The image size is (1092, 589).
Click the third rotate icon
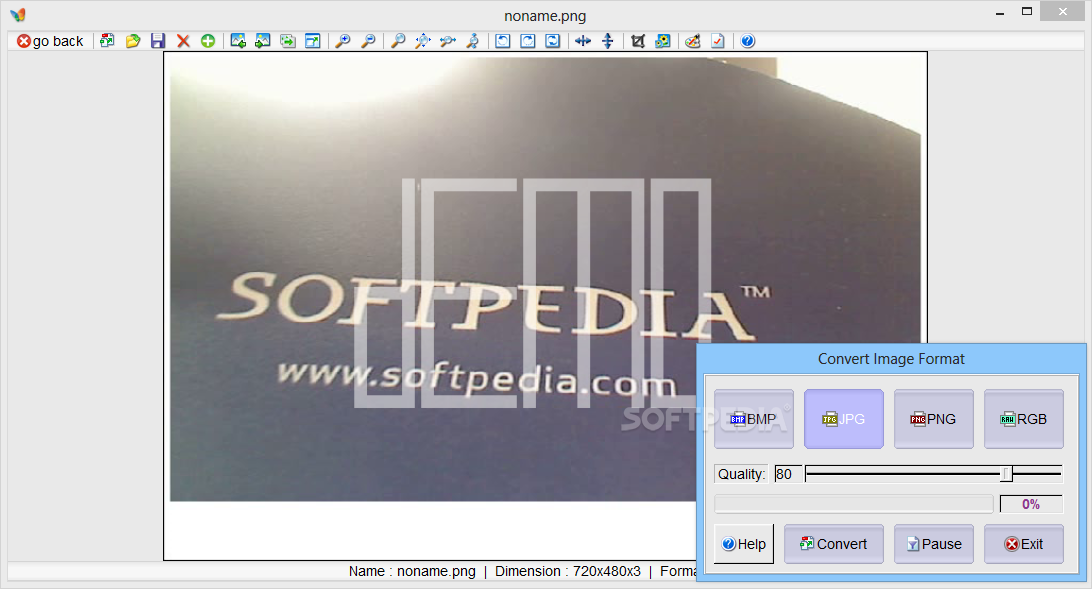(x=552, y=41)
